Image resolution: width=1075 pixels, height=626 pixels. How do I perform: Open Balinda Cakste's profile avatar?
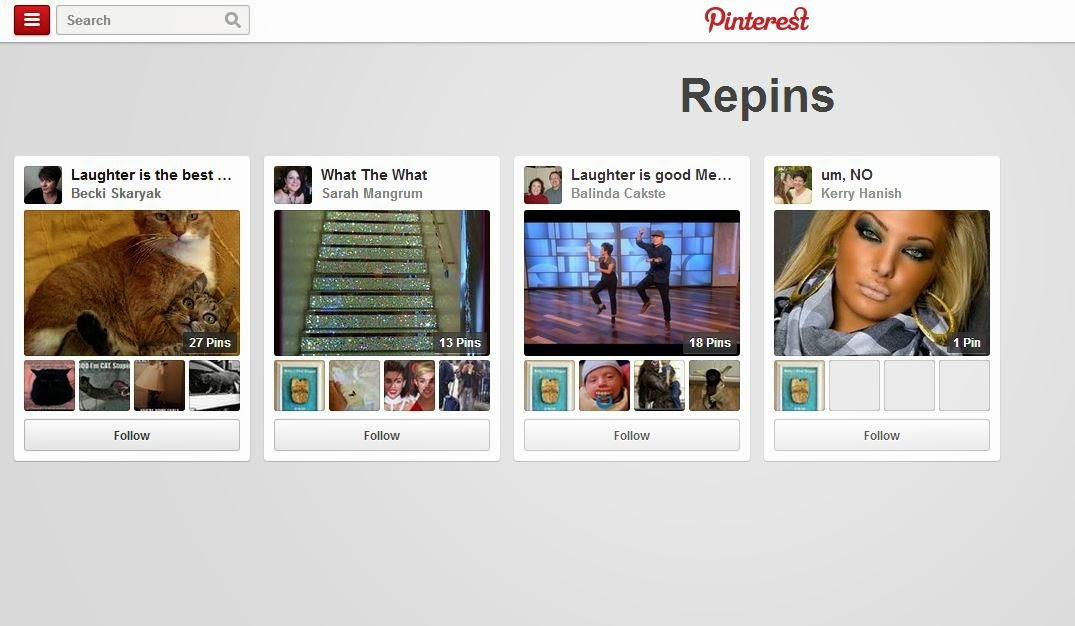pos(543,184)
